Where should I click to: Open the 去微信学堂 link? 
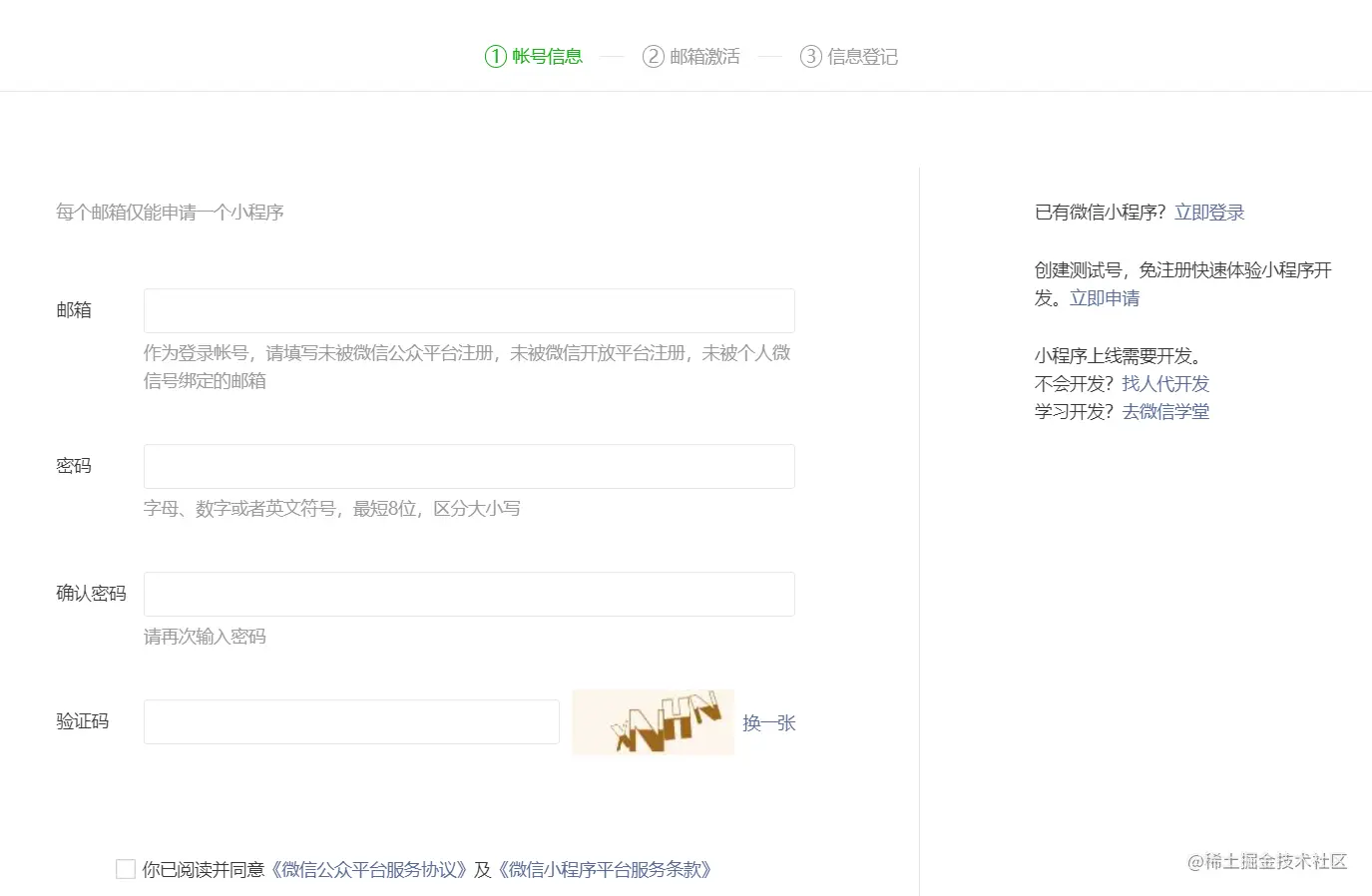(1165, 412)
